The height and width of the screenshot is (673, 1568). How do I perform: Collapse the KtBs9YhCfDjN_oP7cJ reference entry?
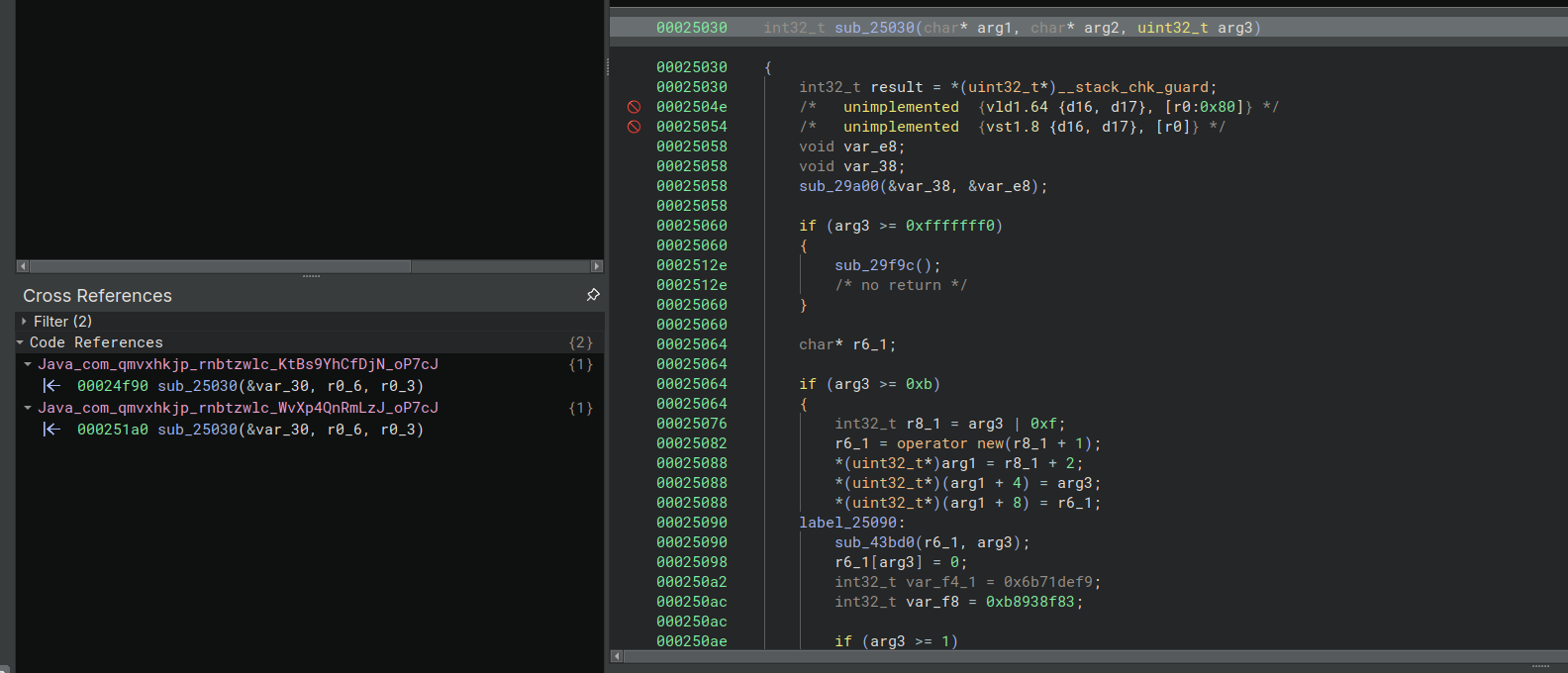pos(28,364)
